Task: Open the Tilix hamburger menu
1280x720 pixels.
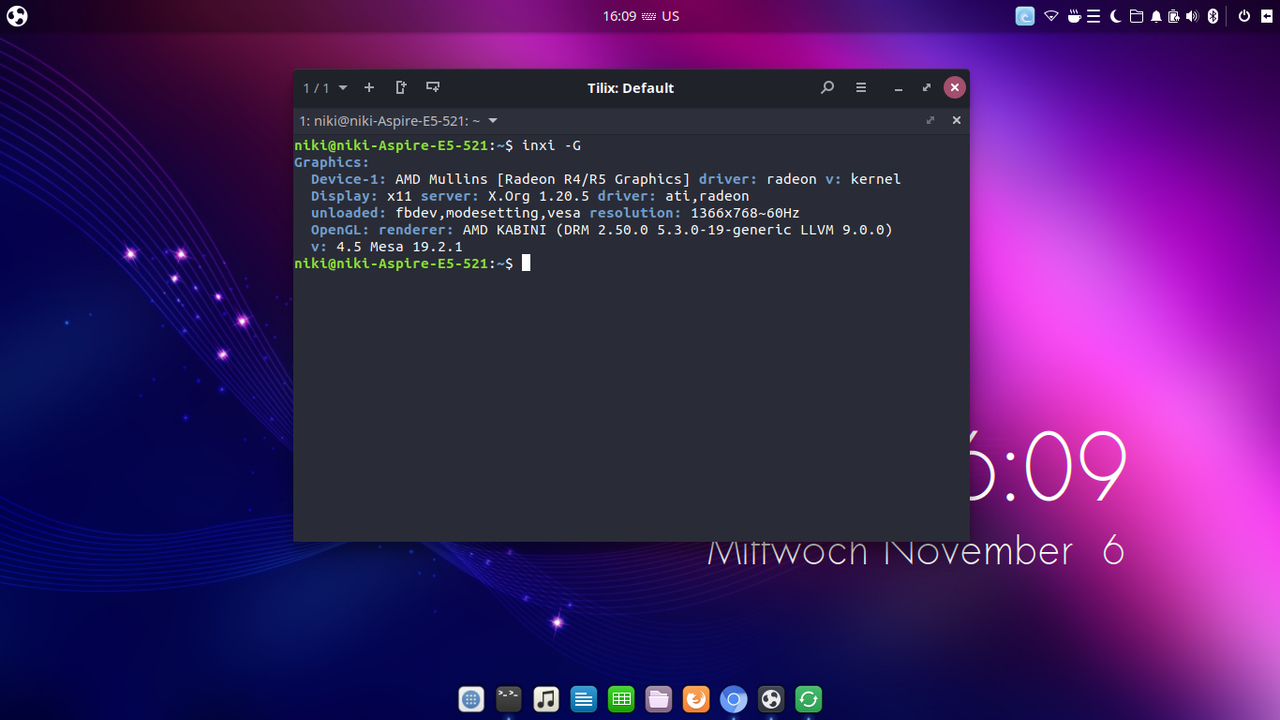Action: pos(861,88)
